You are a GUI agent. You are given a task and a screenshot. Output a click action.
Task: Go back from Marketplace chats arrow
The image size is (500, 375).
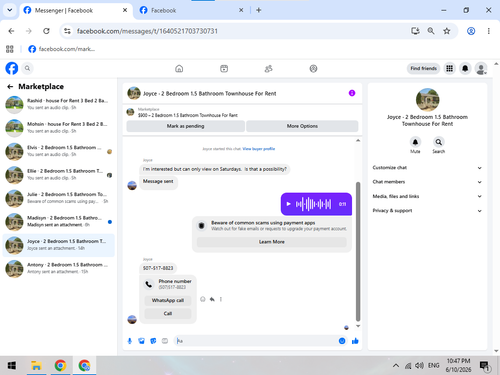pos(10,87)
